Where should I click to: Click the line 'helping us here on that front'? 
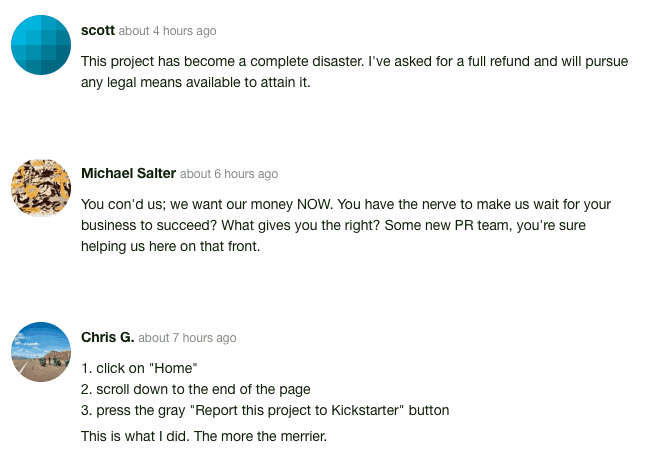coord(170,246)
